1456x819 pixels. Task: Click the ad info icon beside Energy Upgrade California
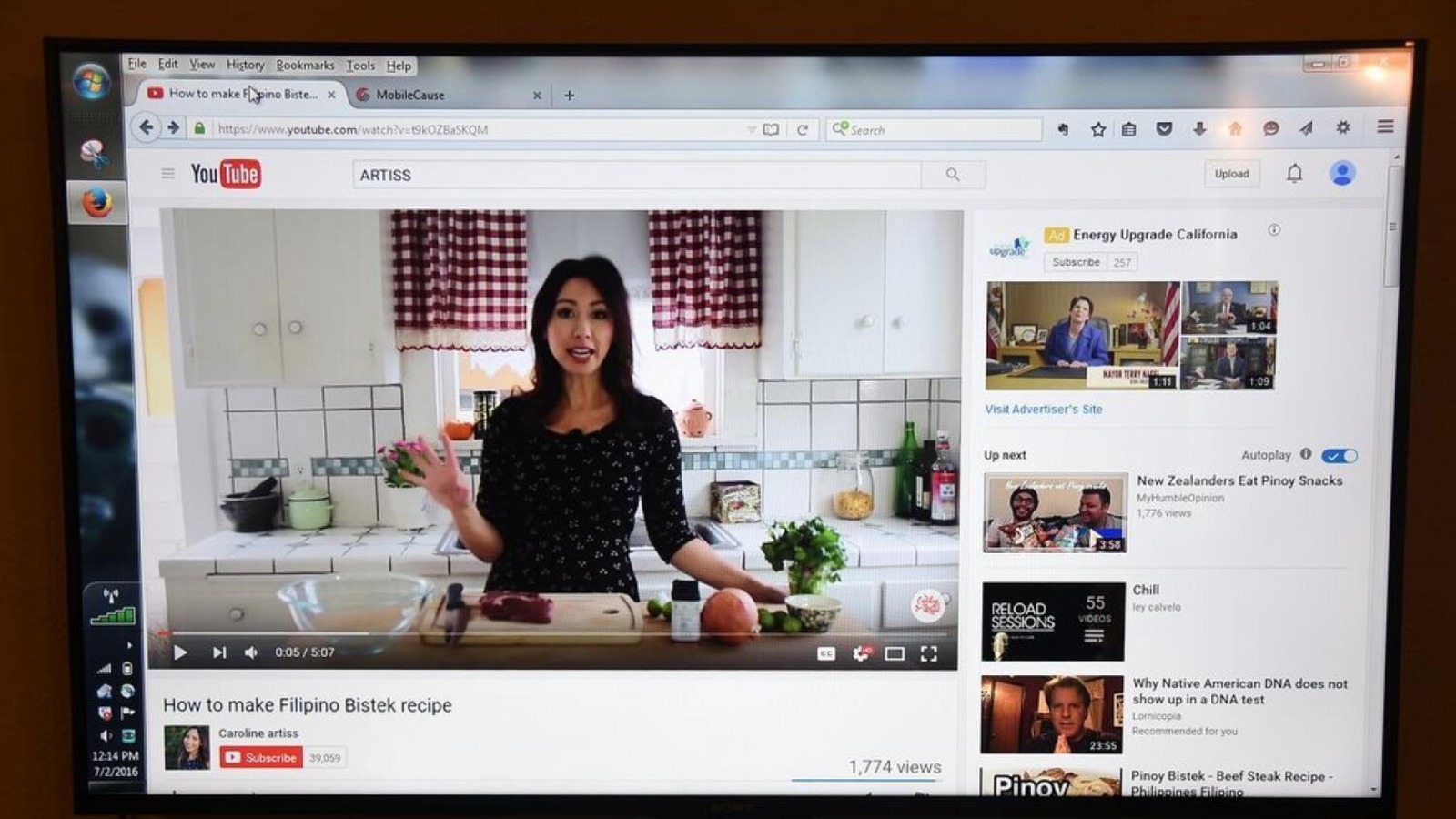[1274, 230]
